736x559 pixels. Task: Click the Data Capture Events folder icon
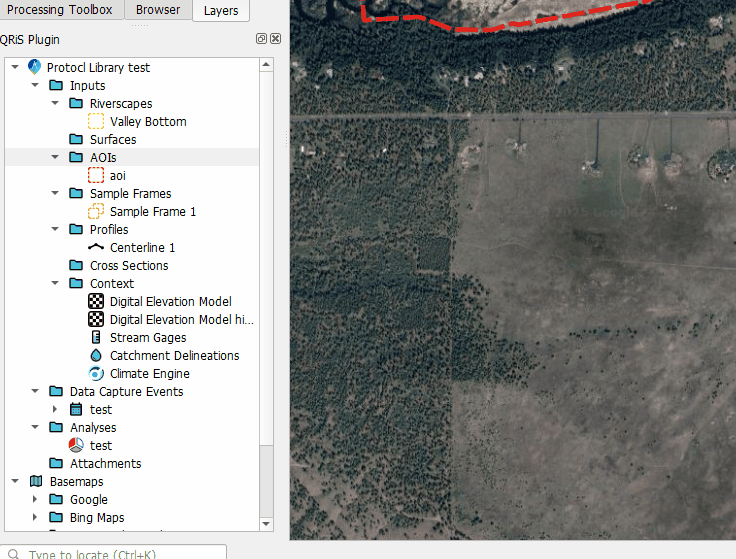(56, 391)
